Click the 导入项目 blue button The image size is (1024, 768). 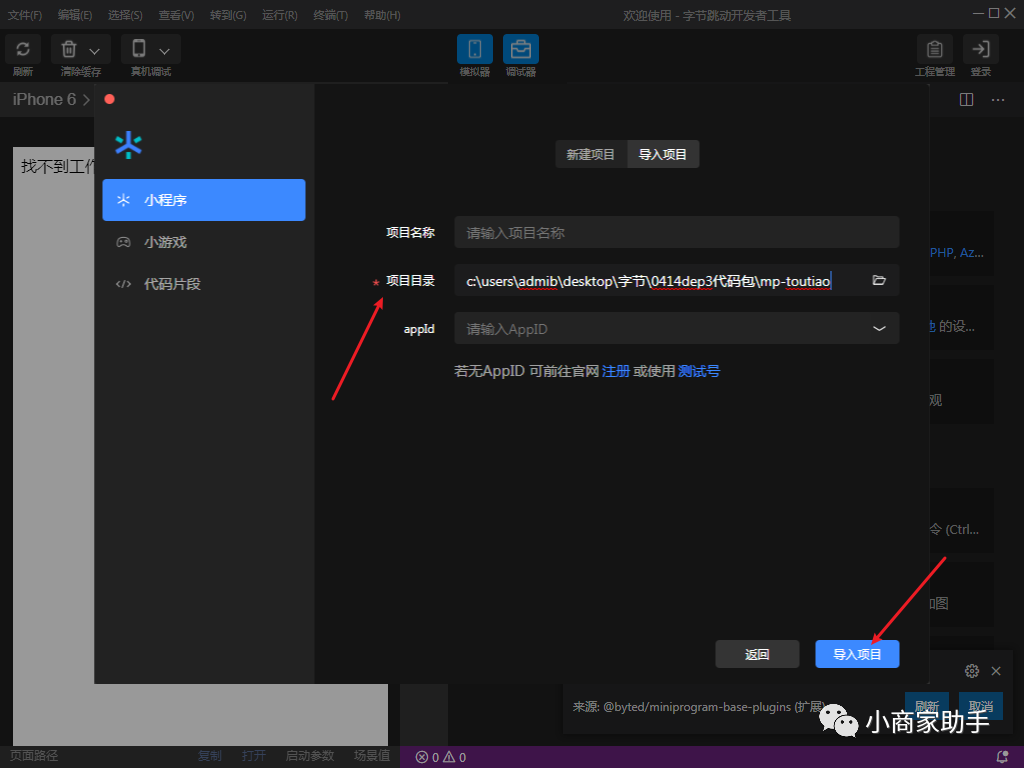(x=857, y=654)
